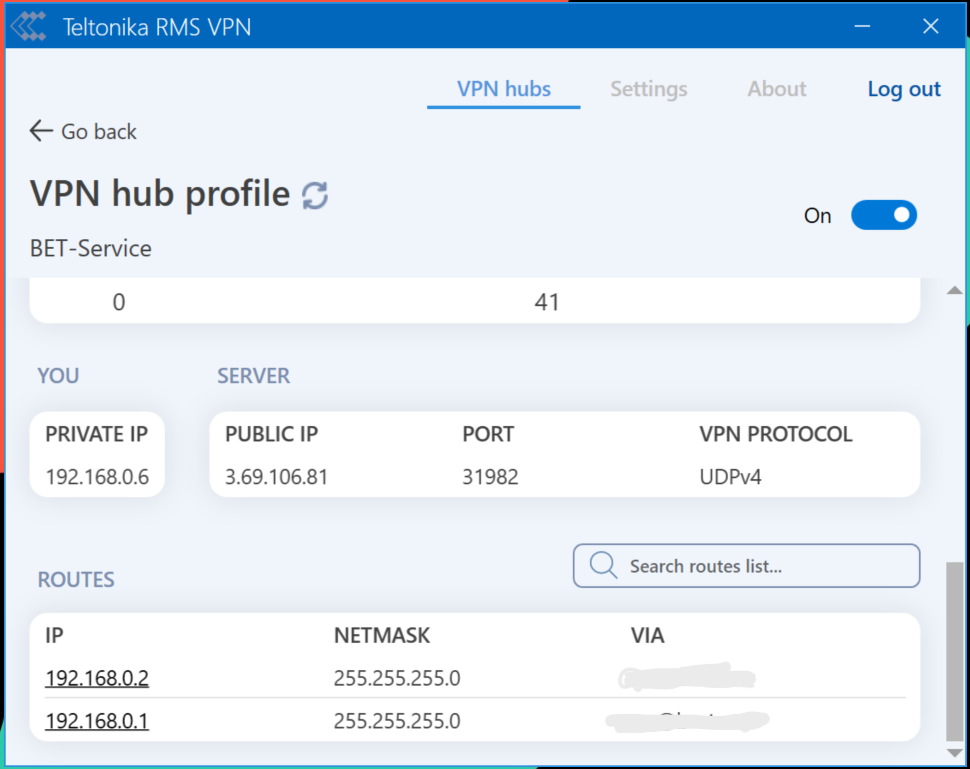The image size is (970, 769).
Task: Click the netmask in the 192.168.0.2 row
Action: (x=397, y=678)
